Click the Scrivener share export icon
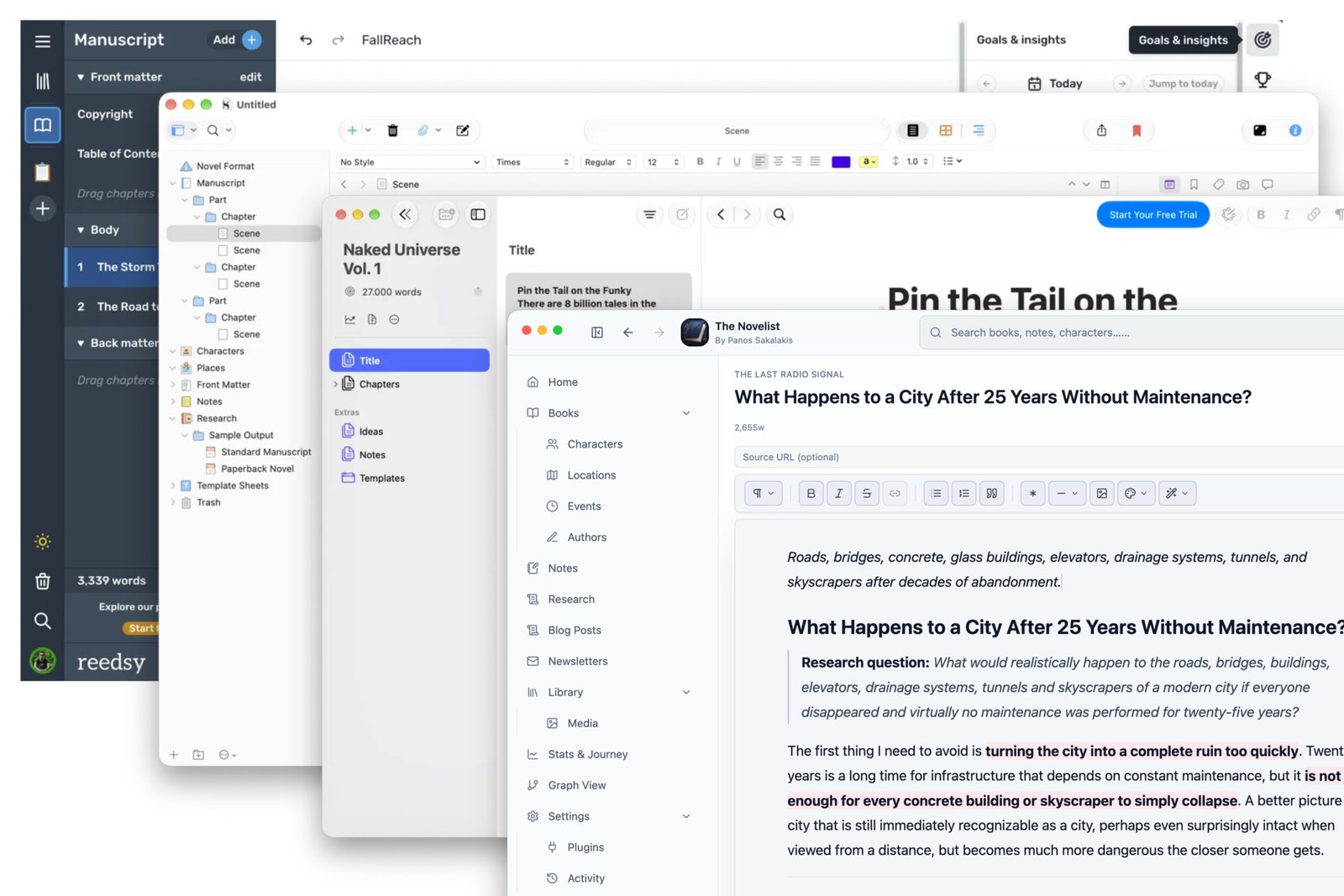This screenshot has height=896, width=1344. [x=1101, y=130]
